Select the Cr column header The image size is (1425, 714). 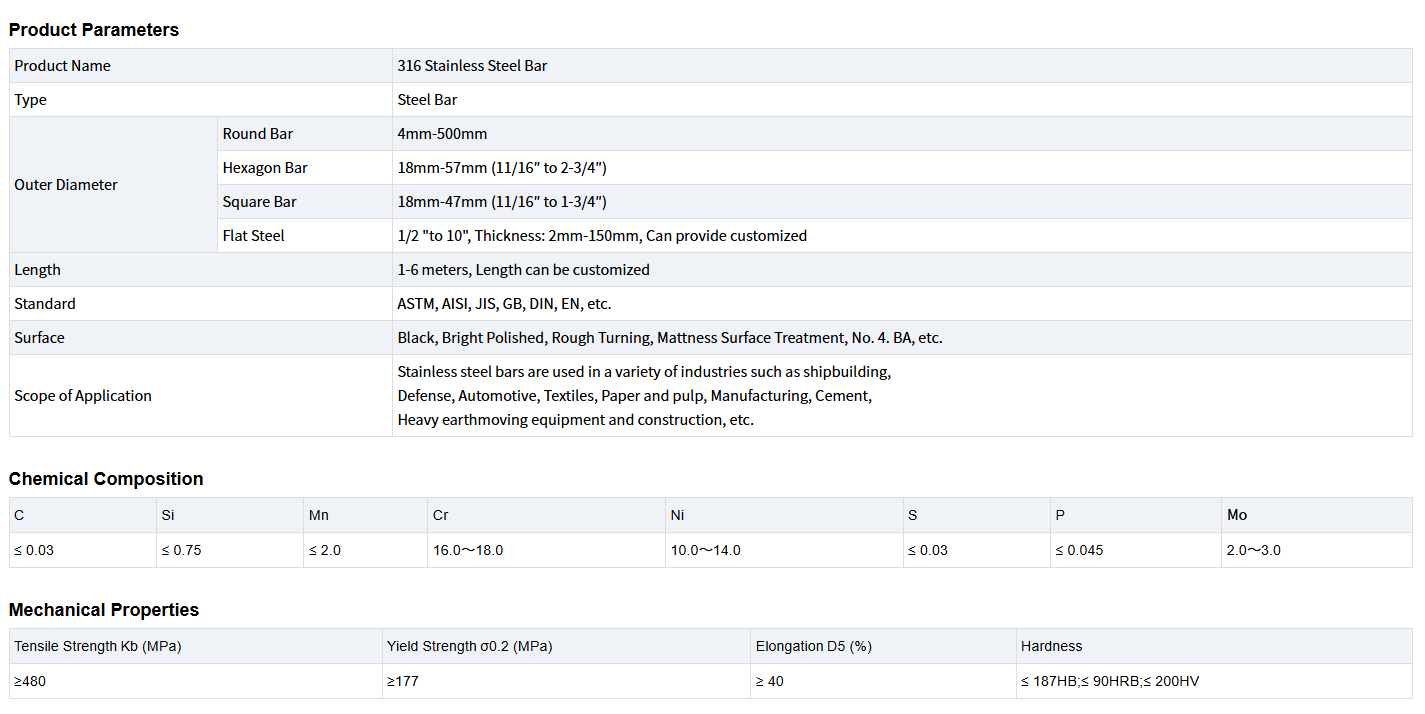tap(441, 515)
